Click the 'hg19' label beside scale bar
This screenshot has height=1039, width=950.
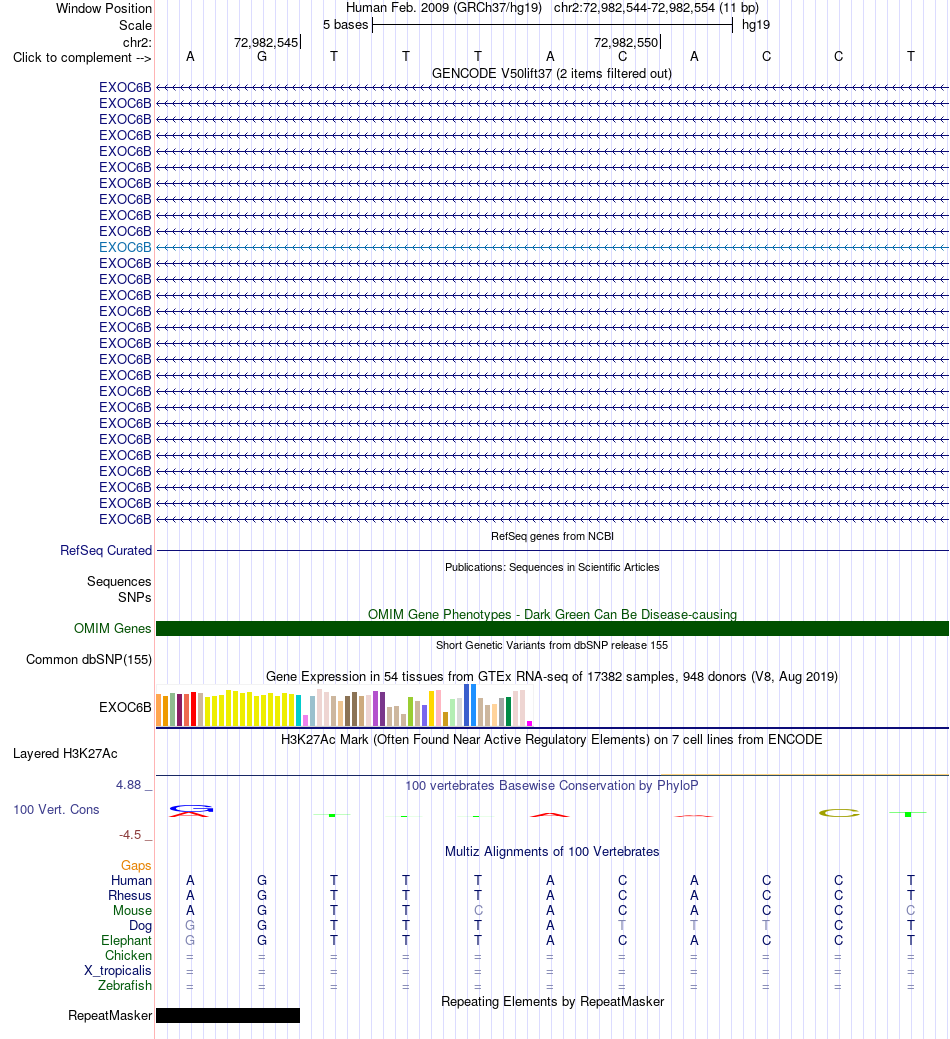(756, 25)
